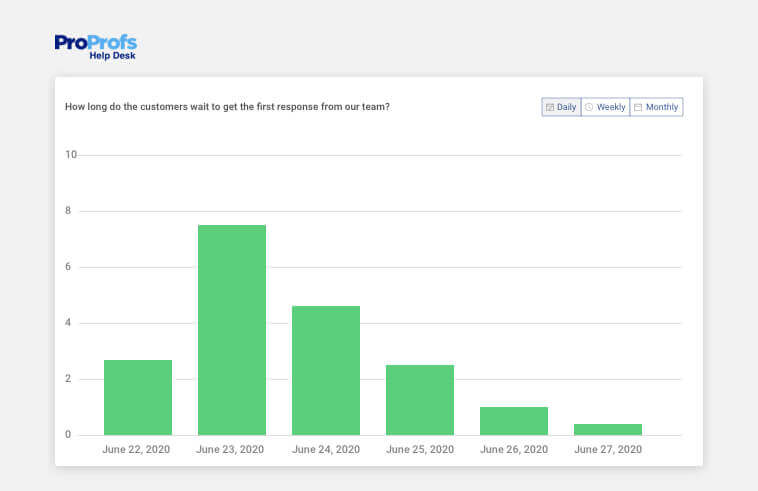Click the calendar icon on Daily button
Screen dimensions: 758x491
(x=550, y=107)
